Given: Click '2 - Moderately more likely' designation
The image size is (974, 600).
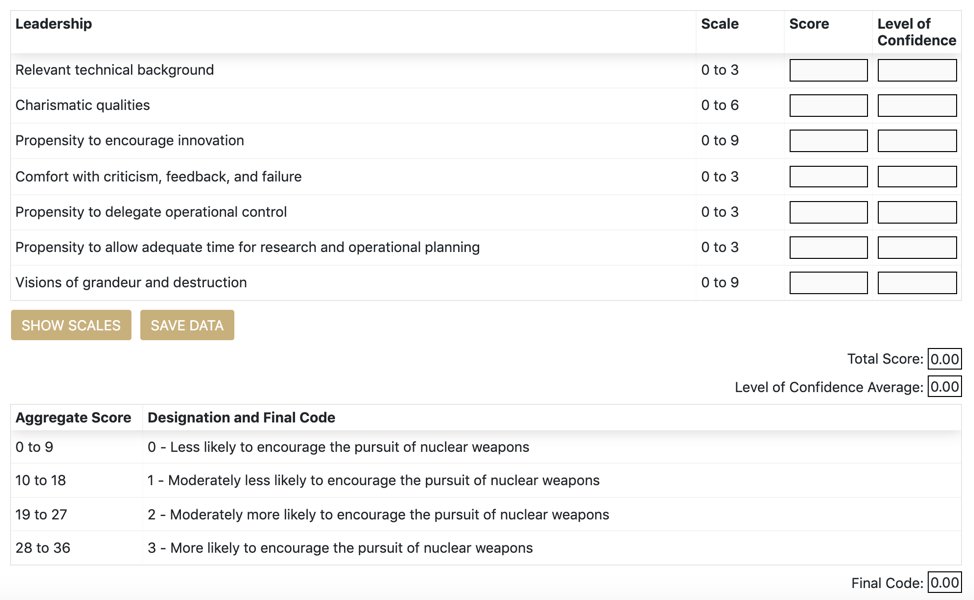Looking at the screenshot, I should tap(378, 514).
